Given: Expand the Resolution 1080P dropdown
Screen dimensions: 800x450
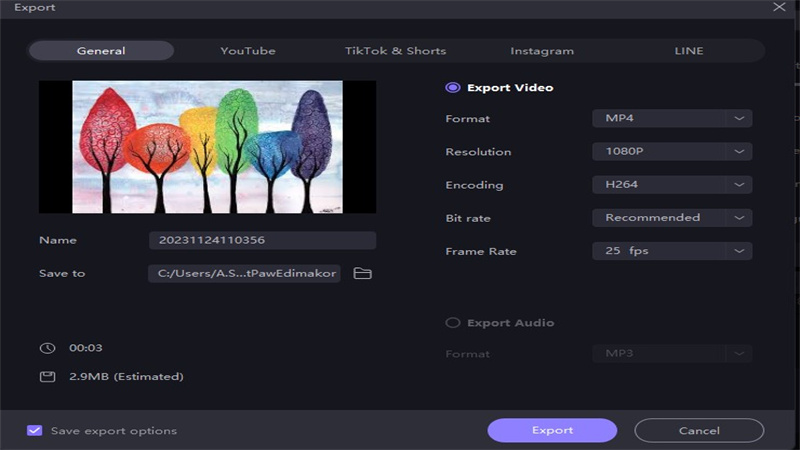Looking at the screenshot, I should [671, 152].
